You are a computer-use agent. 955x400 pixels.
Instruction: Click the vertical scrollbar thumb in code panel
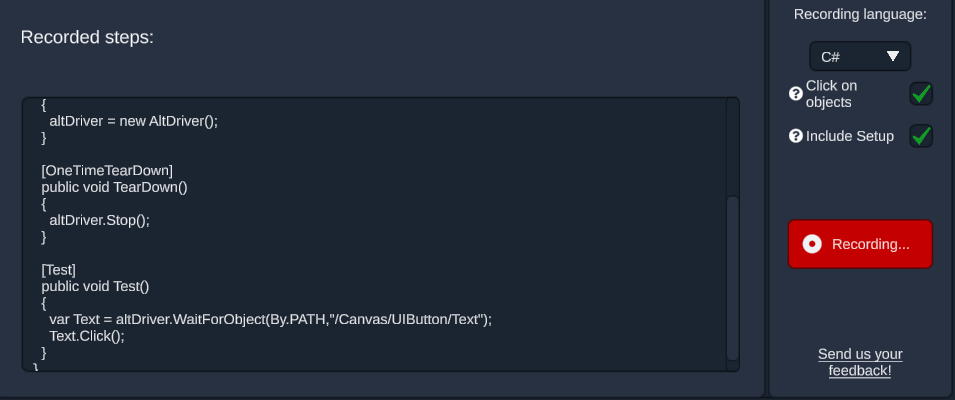click(733, 278)
